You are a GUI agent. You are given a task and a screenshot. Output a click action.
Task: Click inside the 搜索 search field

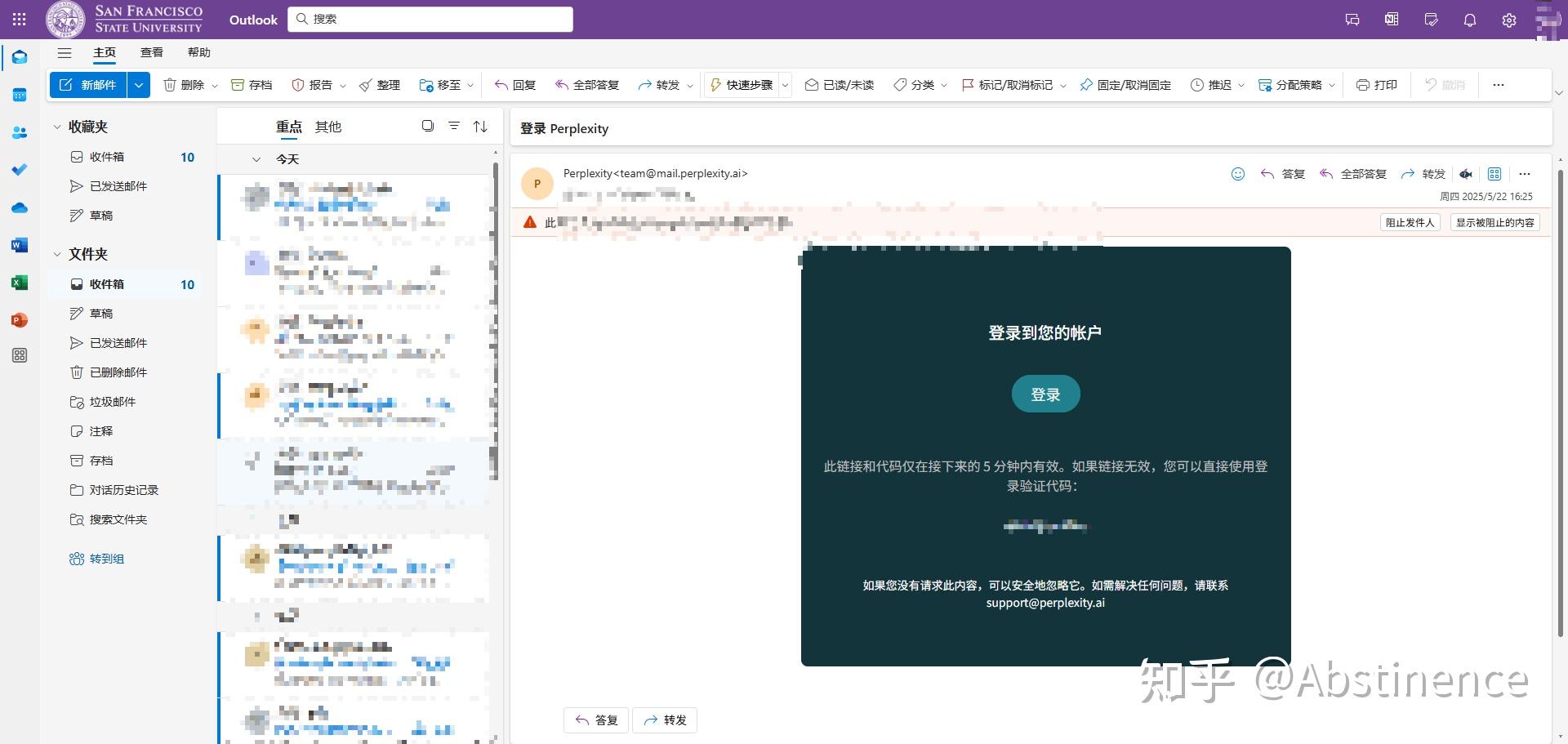pyautogui.click(x=430, y=19)
